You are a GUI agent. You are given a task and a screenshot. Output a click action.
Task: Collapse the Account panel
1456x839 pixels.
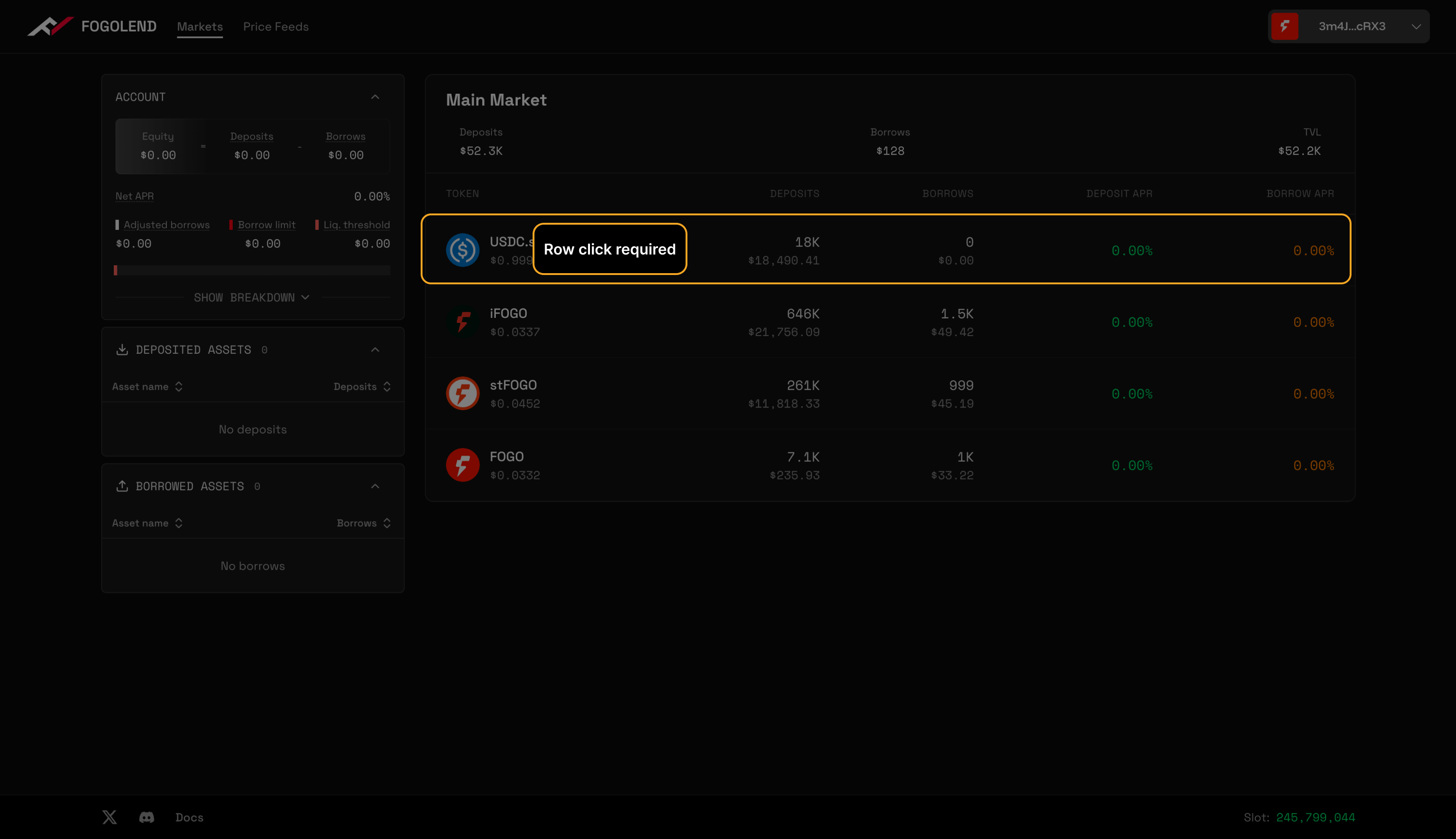375,97
